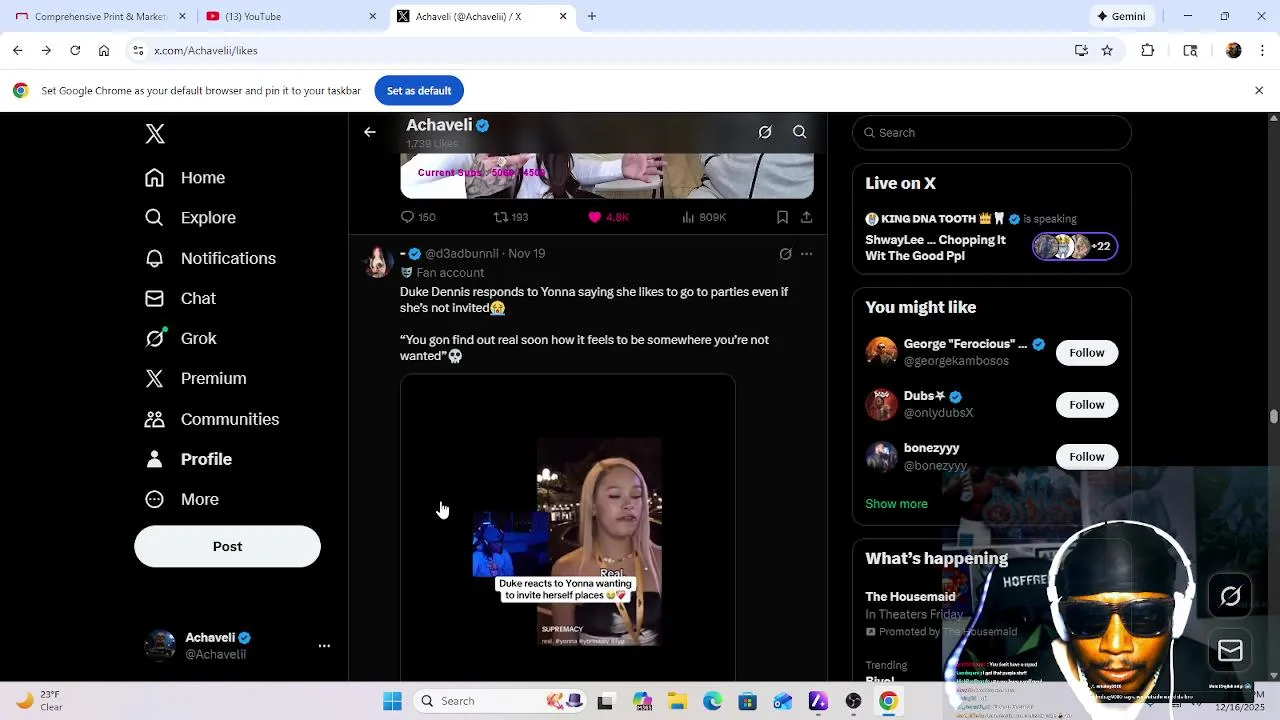Image resolution: width=1280 pixels, height=720 pixels.
Task: Click reply icon with 150 count
Action: 418,217
